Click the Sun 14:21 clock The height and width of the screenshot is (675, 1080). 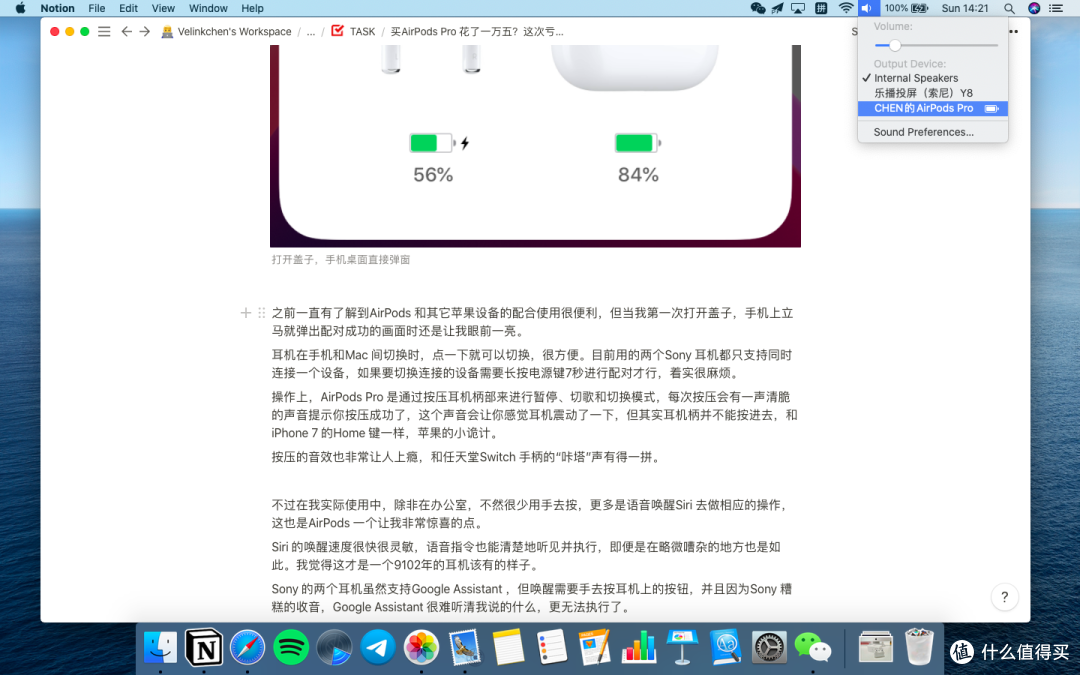point(965,8)
